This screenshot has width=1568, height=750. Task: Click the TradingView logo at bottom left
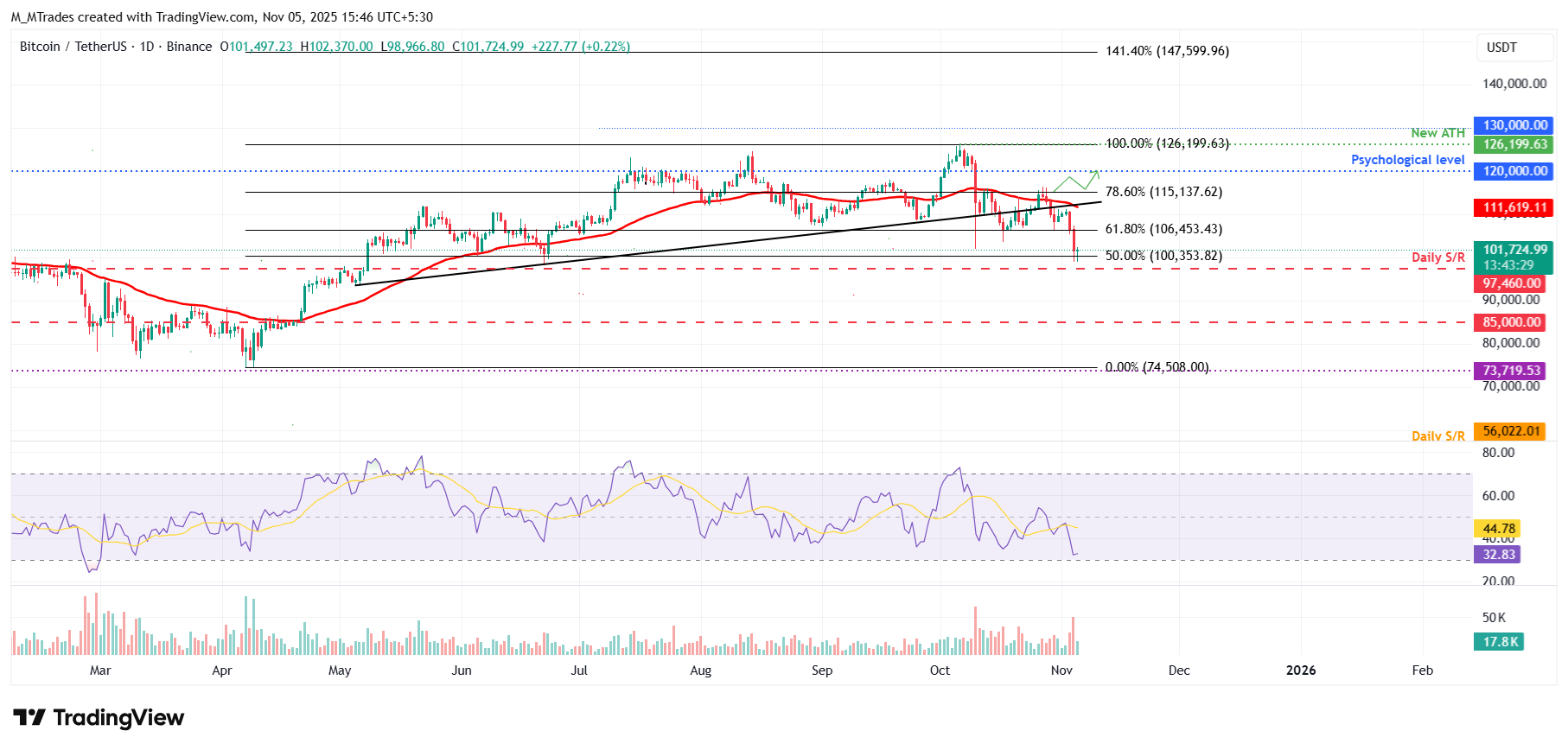tap(99, 718)
